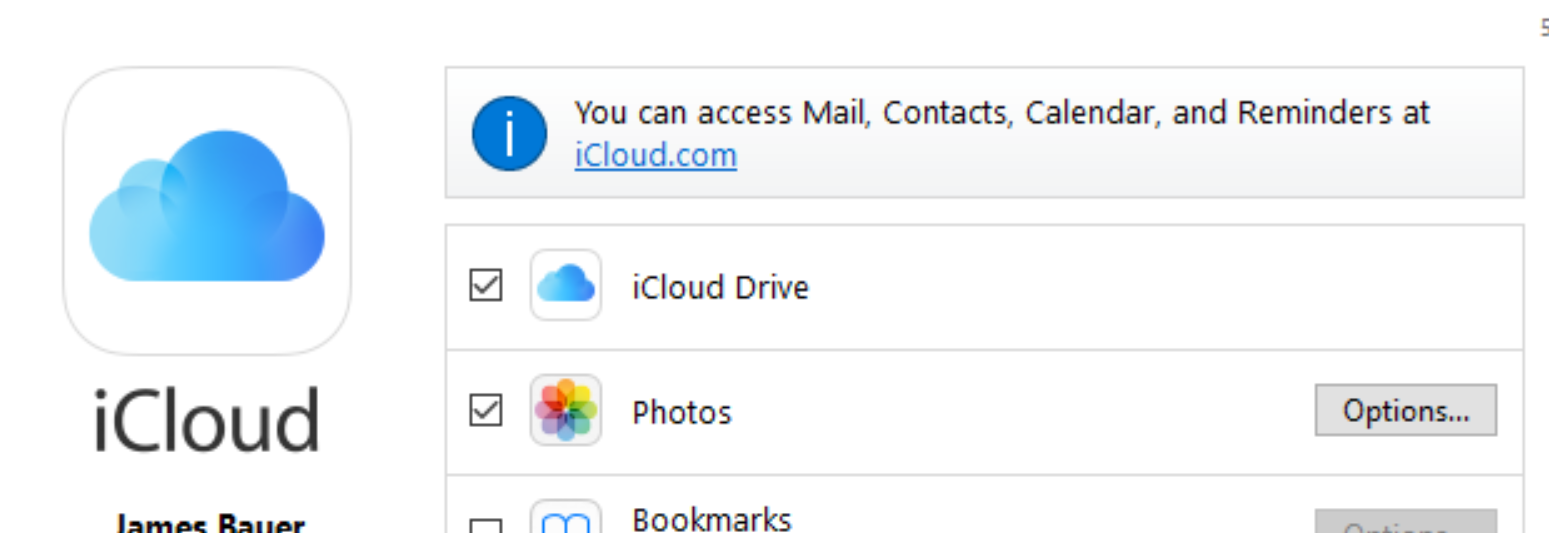Image resolution: width=1549 pixels, height=533 pixels.
Task: Open Photos Options... button
Action: click(x=1405, y=410)
